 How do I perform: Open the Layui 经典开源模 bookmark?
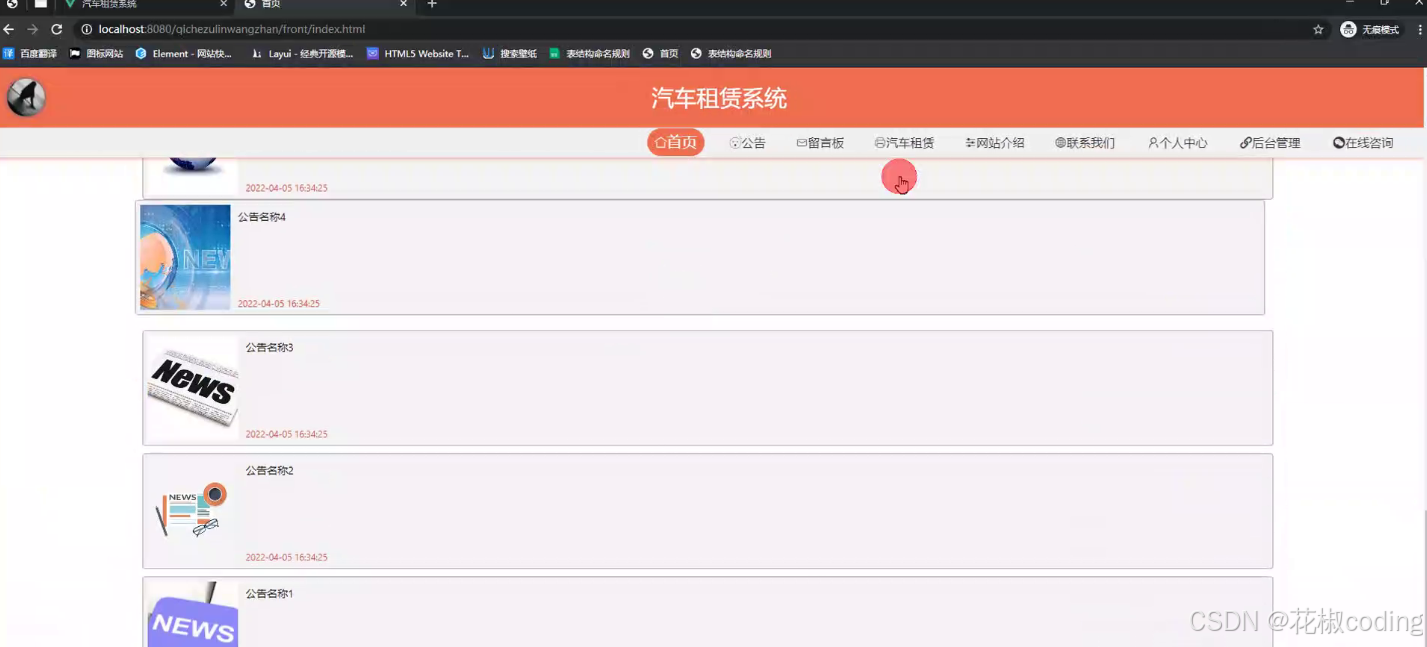[257, 53]
